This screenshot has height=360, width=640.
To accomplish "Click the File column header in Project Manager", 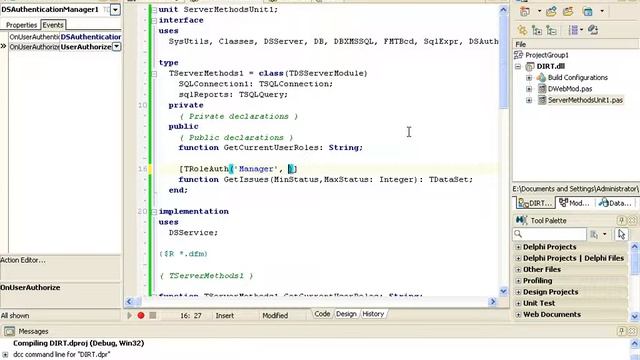I will [x=576, y=44].
